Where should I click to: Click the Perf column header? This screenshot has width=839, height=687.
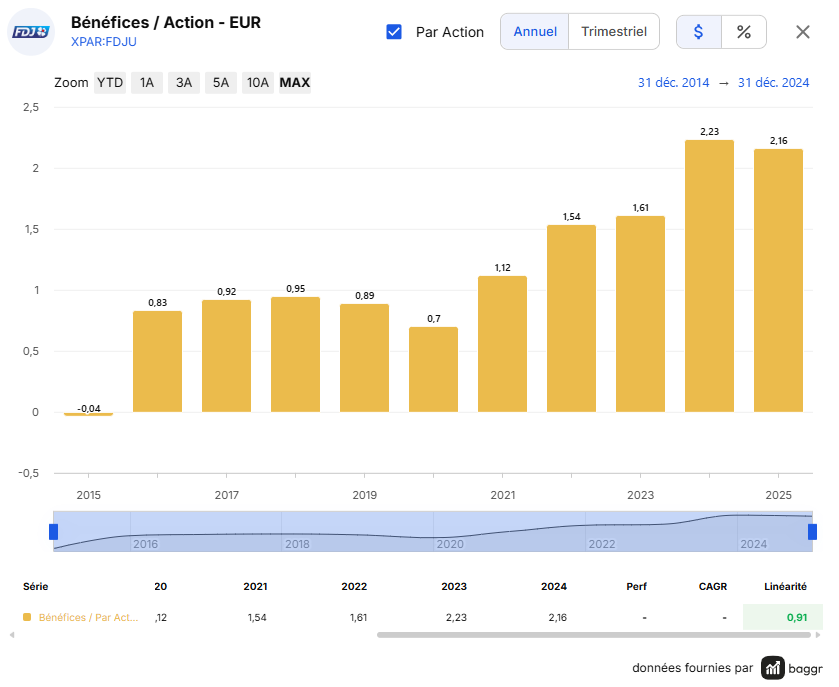(636, 586)
